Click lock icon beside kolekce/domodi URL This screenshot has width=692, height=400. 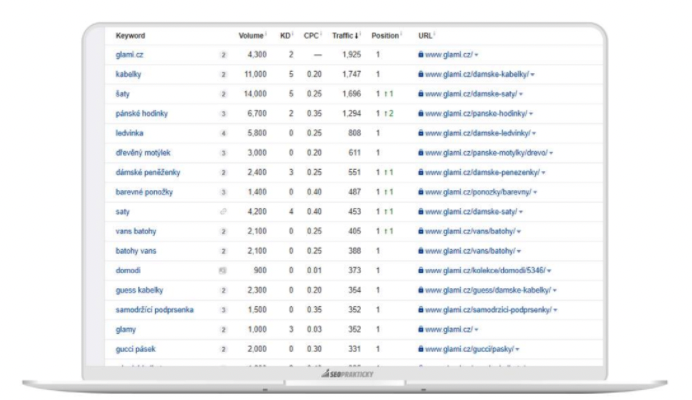tap(421, 270)
